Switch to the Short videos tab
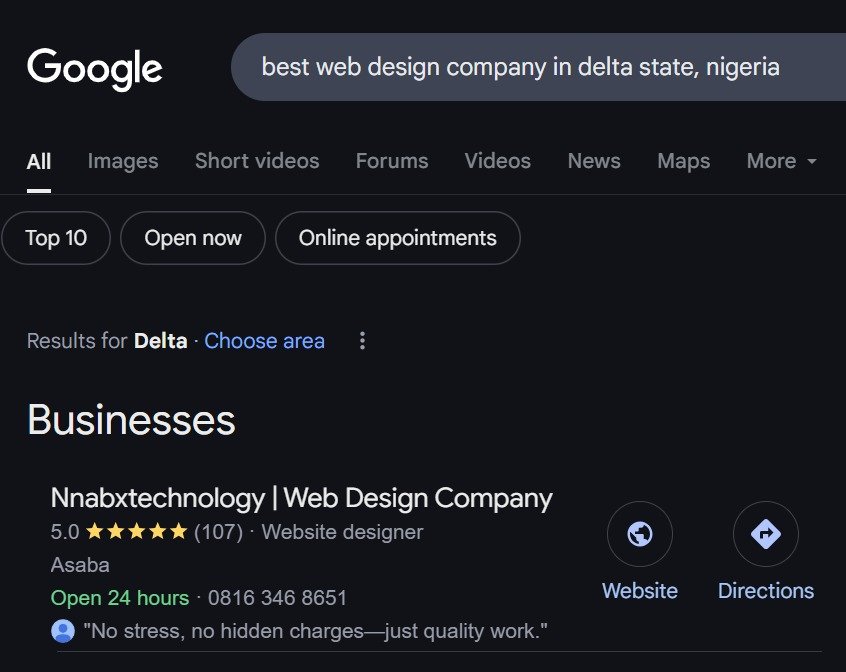This screenshot has width=846, height=672. click(x=257, y=161)
